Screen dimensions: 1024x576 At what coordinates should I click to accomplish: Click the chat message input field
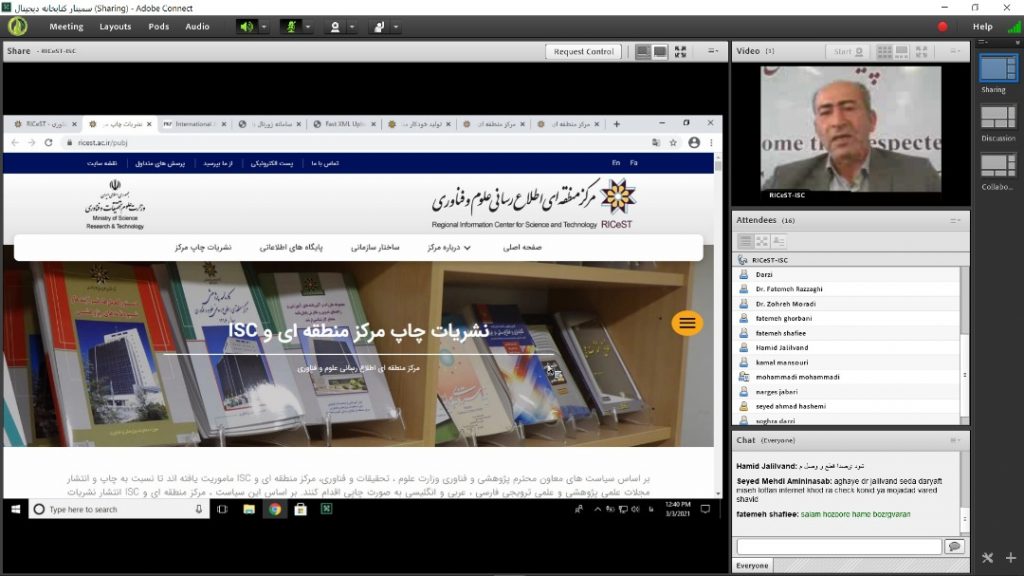click(838, 547)
